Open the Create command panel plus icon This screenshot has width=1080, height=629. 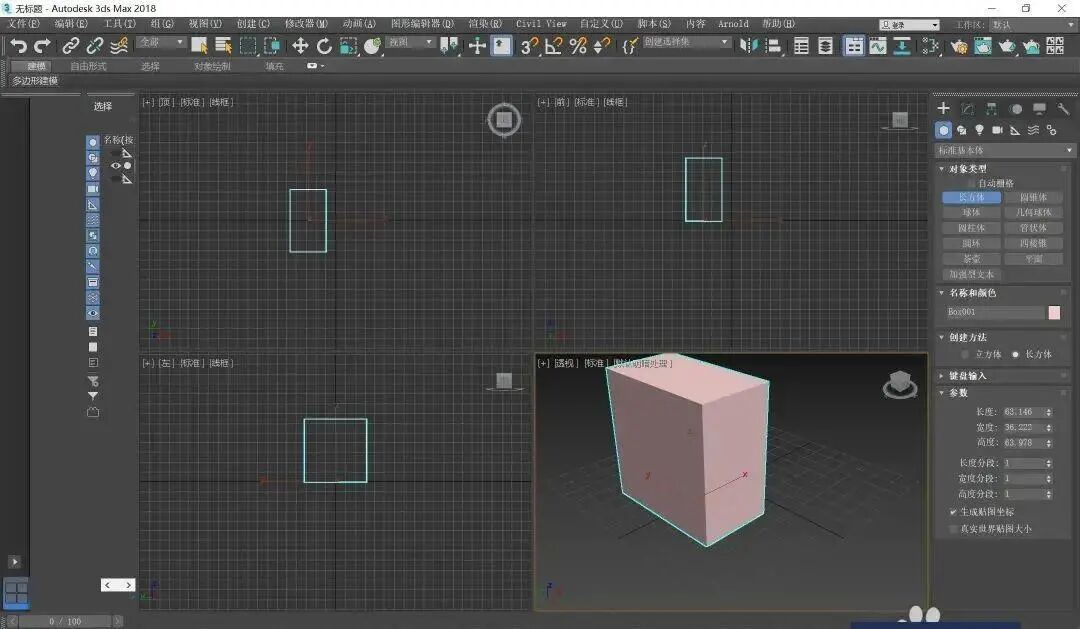click(x=944, y=108)
